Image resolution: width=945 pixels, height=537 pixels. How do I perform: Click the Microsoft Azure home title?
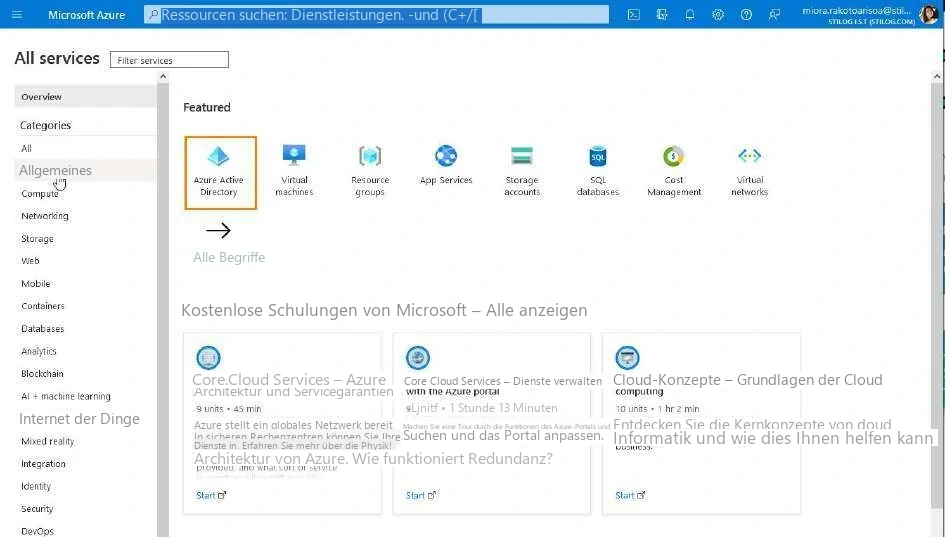coord(86,14)
